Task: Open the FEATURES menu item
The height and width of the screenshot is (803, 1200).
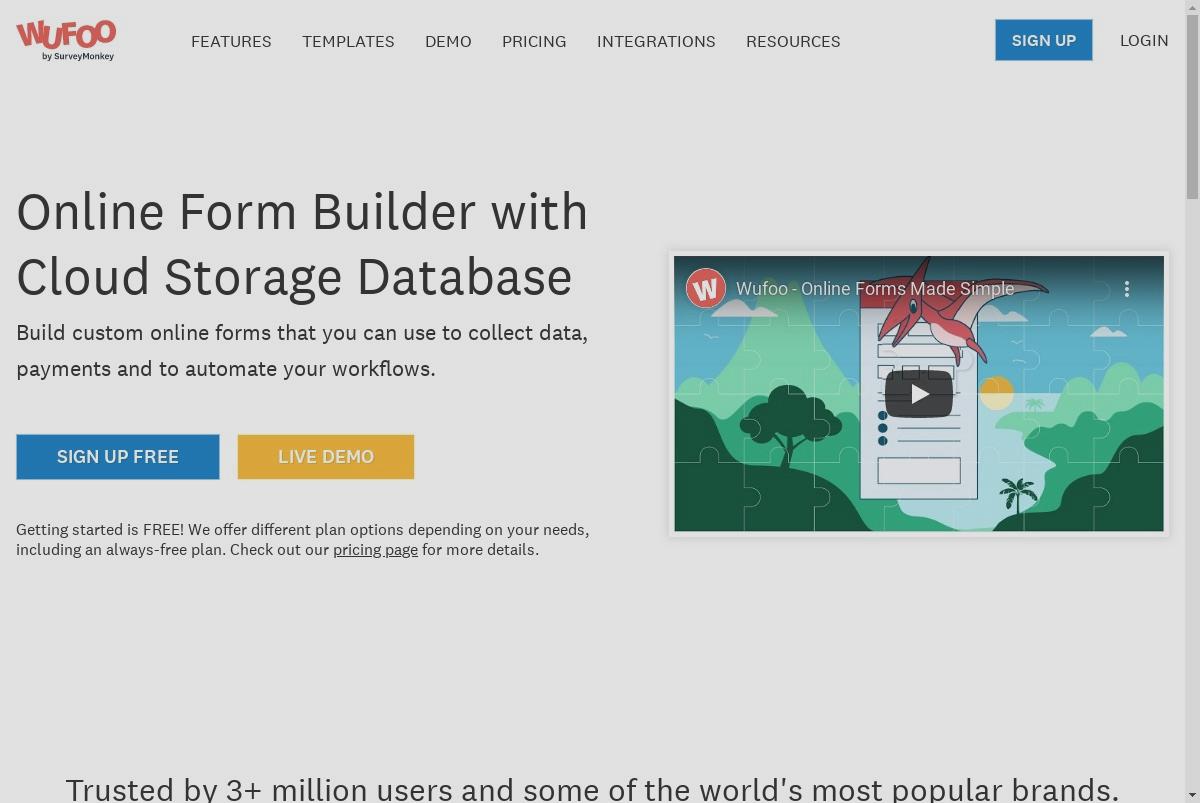Action: pos(231,41)
